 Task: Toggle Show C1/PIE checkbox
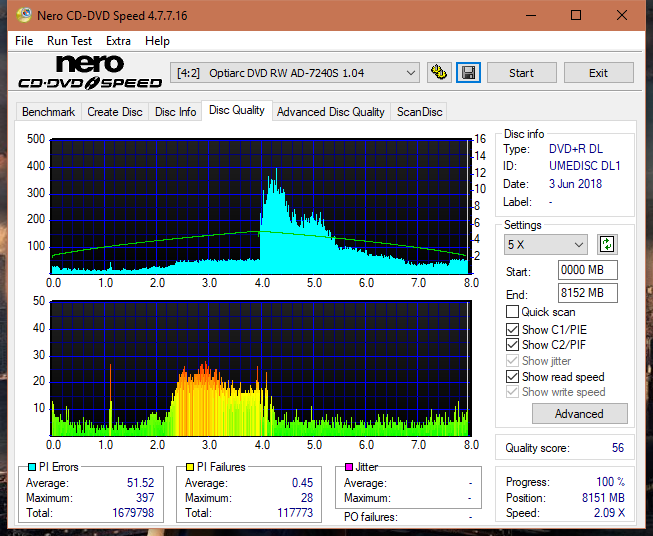coord(512,329)
